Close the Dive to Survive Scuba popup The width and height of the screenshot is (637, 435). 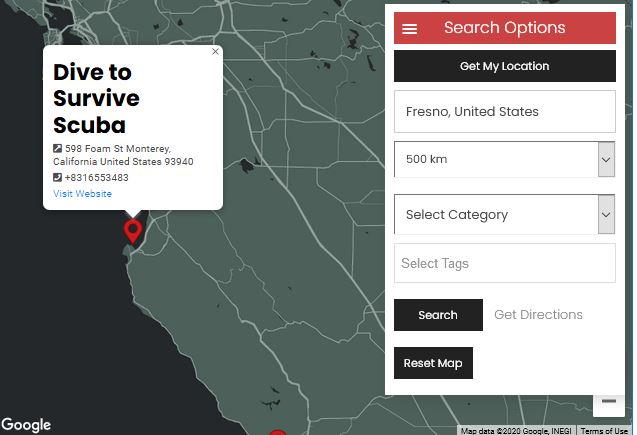point(215,52)
